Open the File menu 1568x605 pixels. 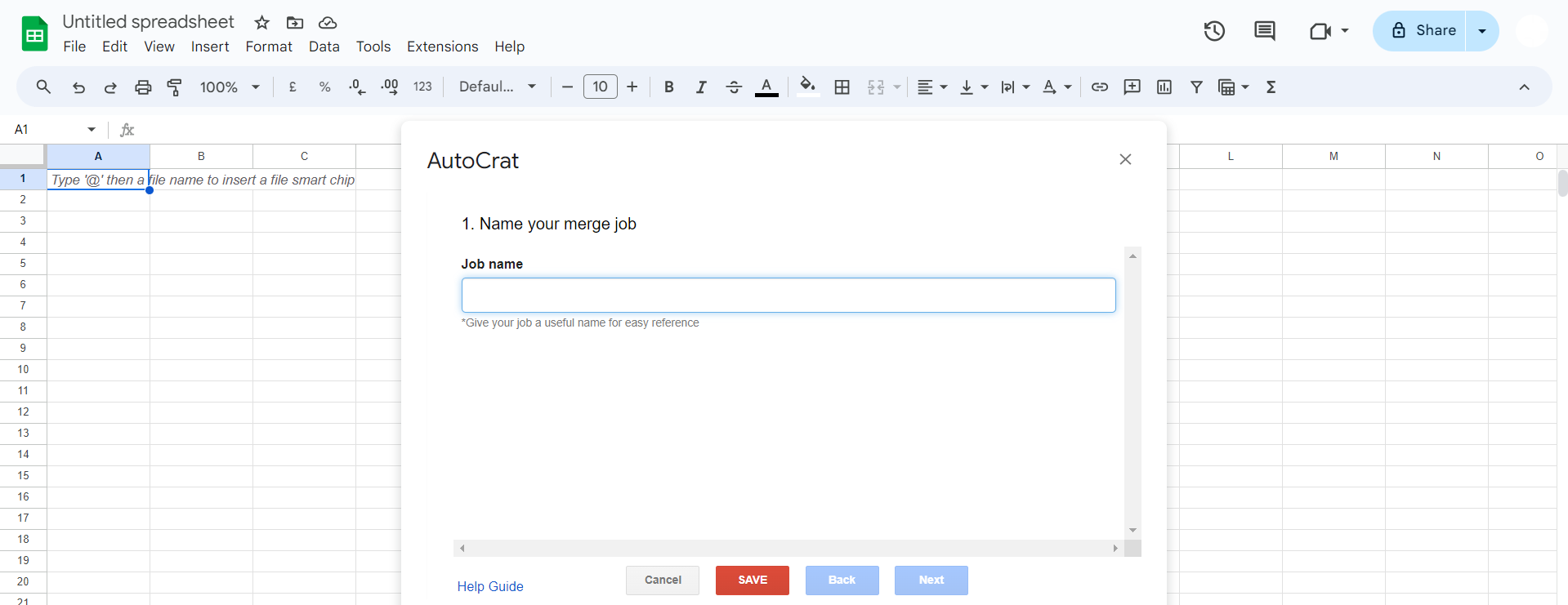(74, 47)
